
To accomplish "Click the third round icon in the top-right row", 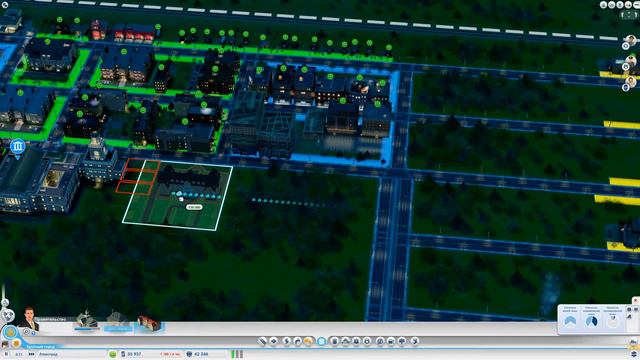I will (620, 5).
